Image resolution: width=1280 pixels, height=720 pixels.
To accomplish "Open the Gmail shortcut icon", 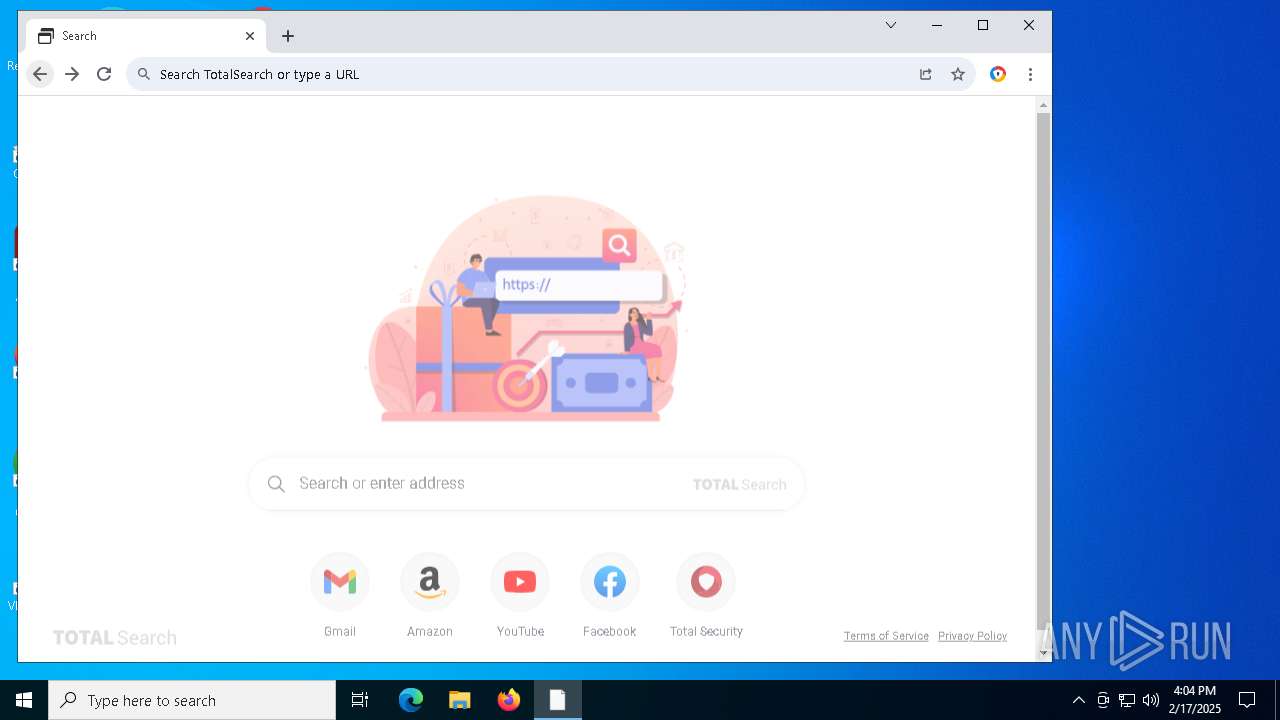I will [340, 582].
